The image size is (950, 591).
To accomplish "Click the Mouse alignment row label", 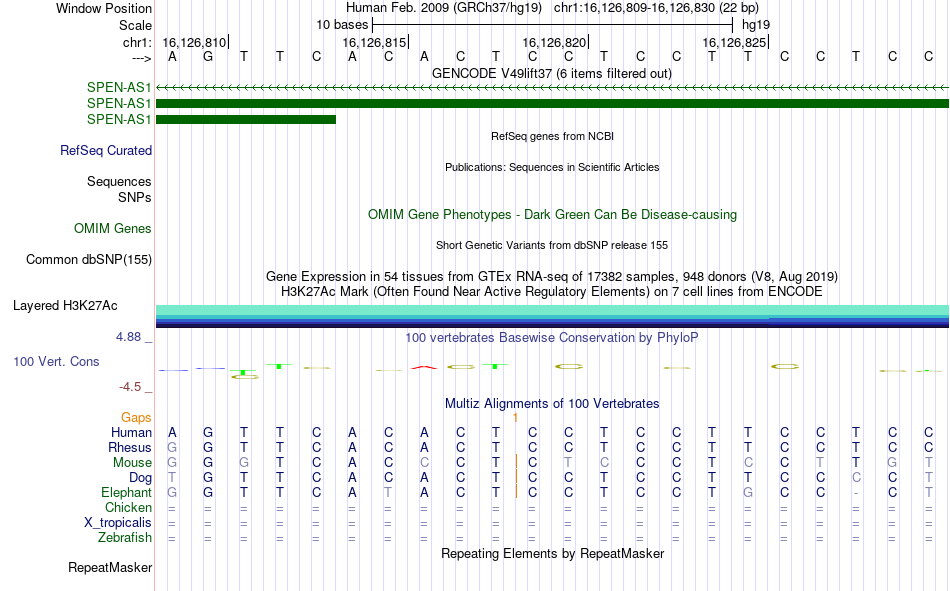I will tap(132, 463).
